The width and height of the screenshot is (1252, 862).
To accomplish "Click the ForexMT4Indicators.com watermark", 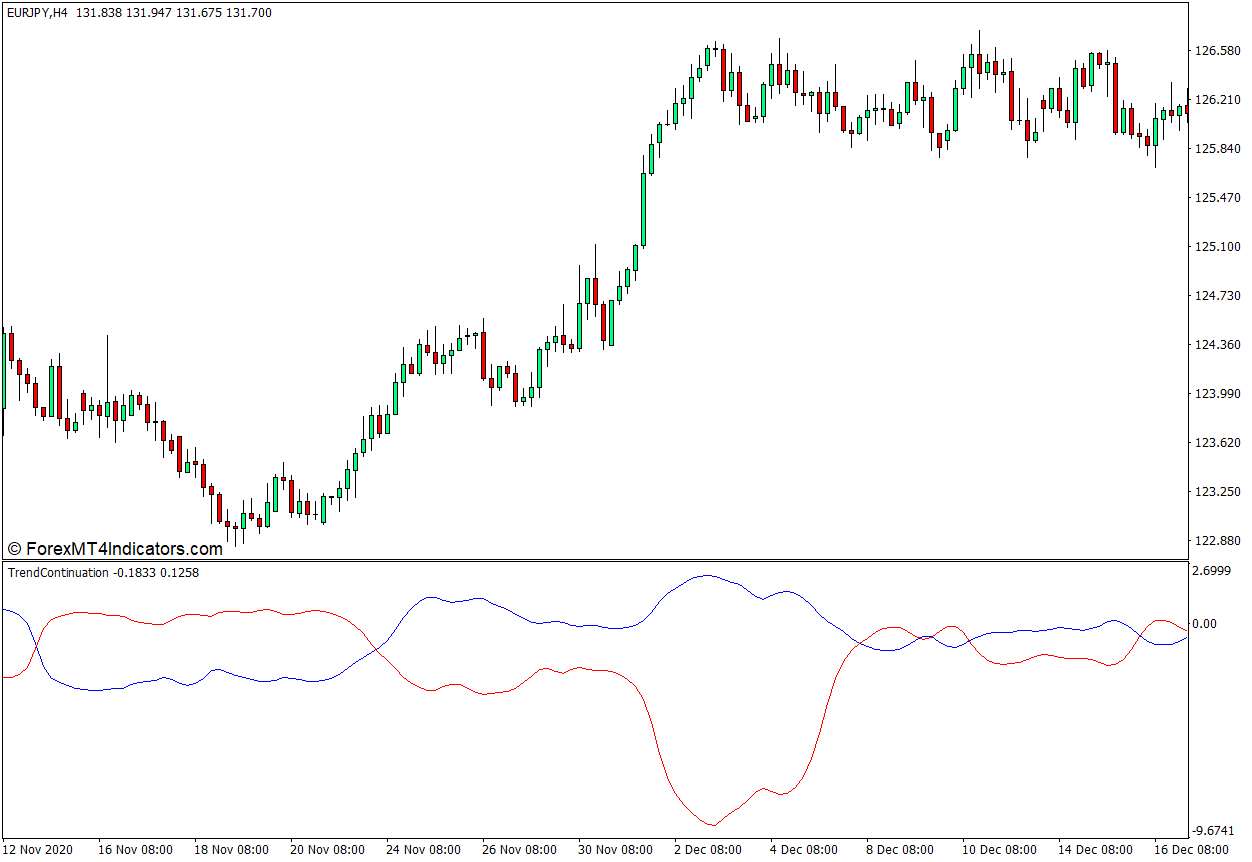I will point(115,549).
